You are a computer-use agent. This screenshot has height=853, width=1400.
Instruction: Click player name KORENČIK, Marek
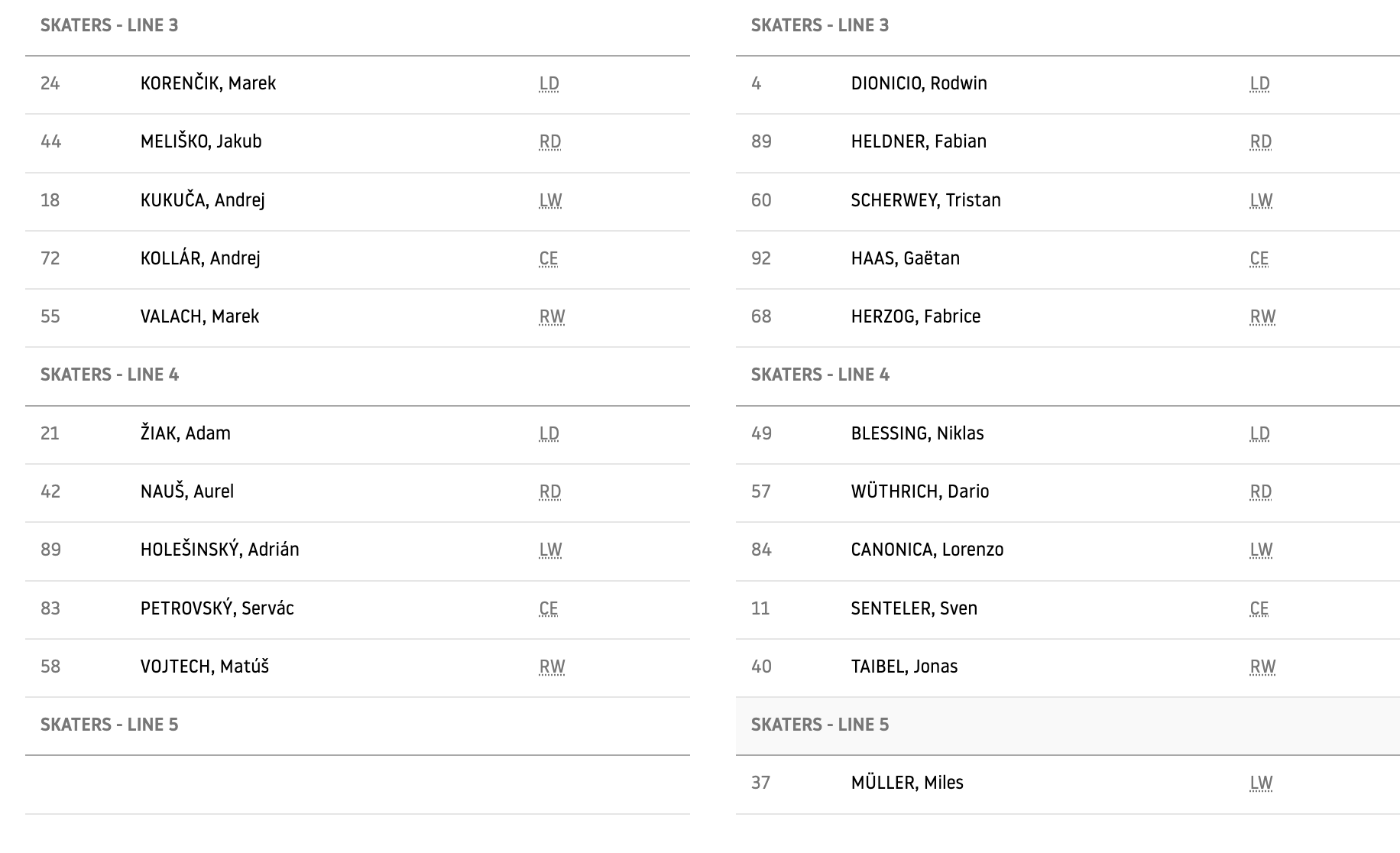(x=208, y=83)
